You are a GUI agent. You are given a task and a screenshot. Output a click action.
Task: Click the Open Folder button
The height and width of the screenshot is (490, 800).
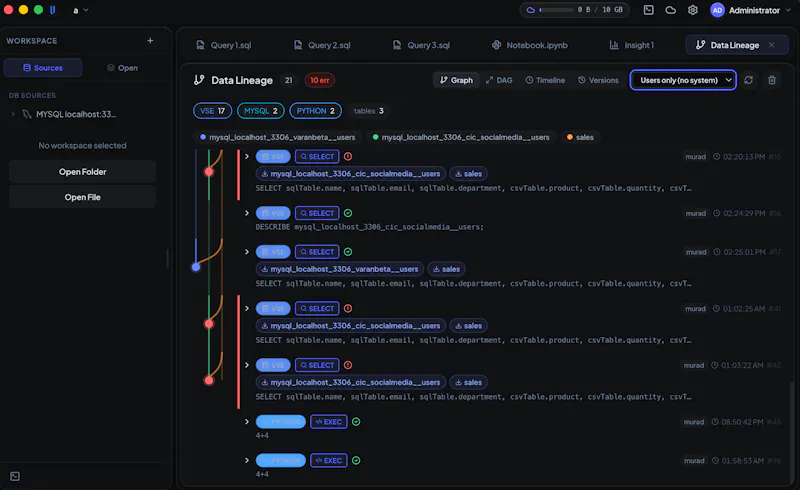[83, 172]
